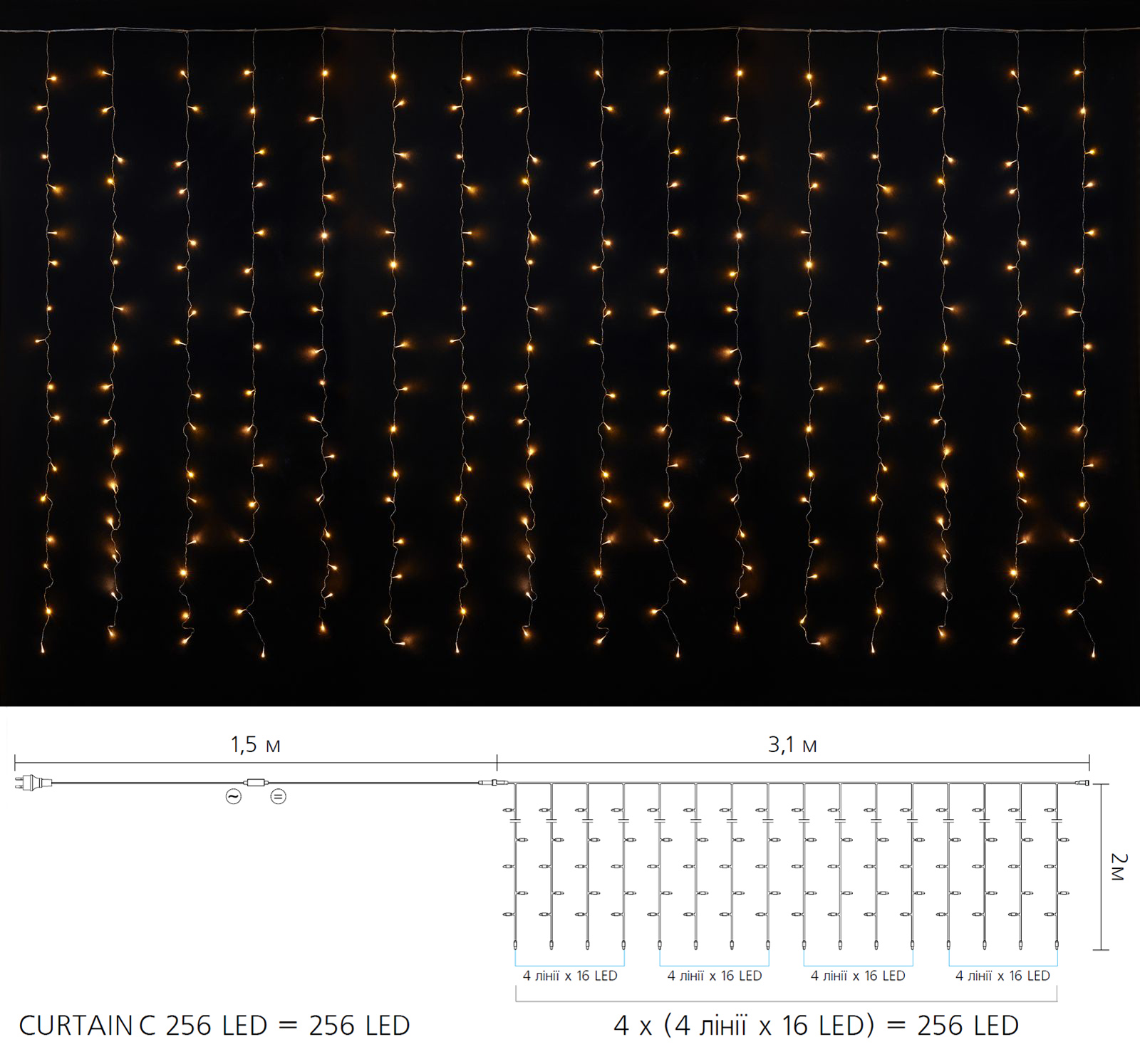Image resolution: width=1140 pixels, height=1064 pixels.
Task: Click the third '4 лінії x 16 LED' section label
Action: [x=858, y=976]
